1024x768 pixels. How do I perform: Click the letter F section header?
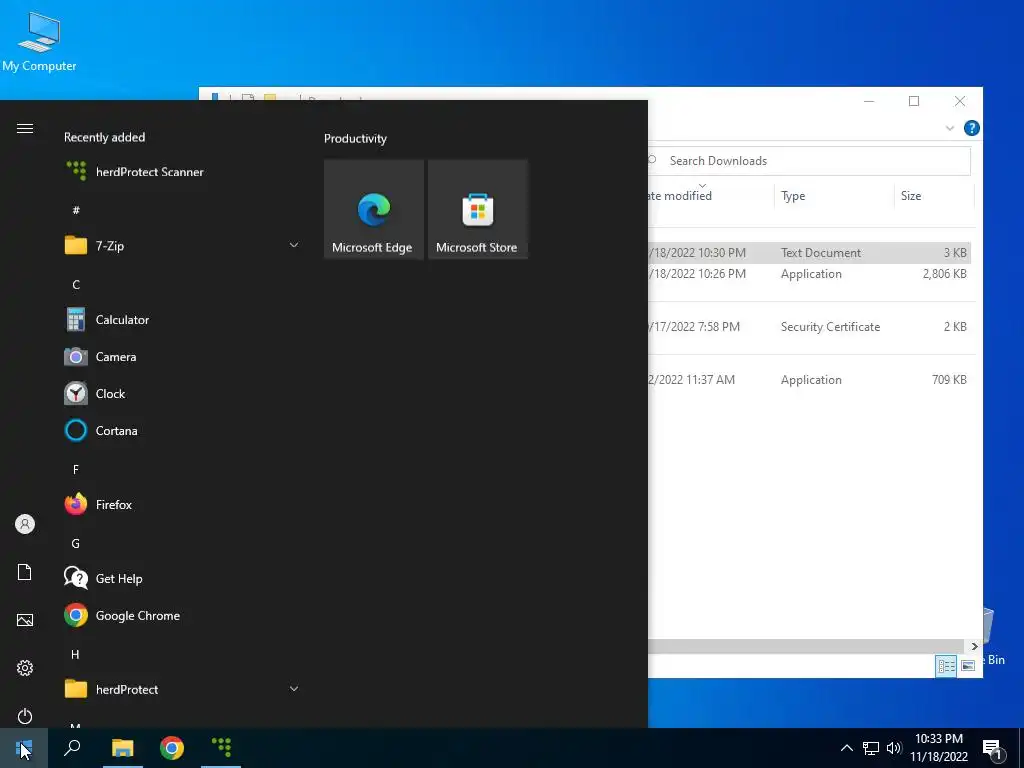pyautogui.click(x=76, y=470)
